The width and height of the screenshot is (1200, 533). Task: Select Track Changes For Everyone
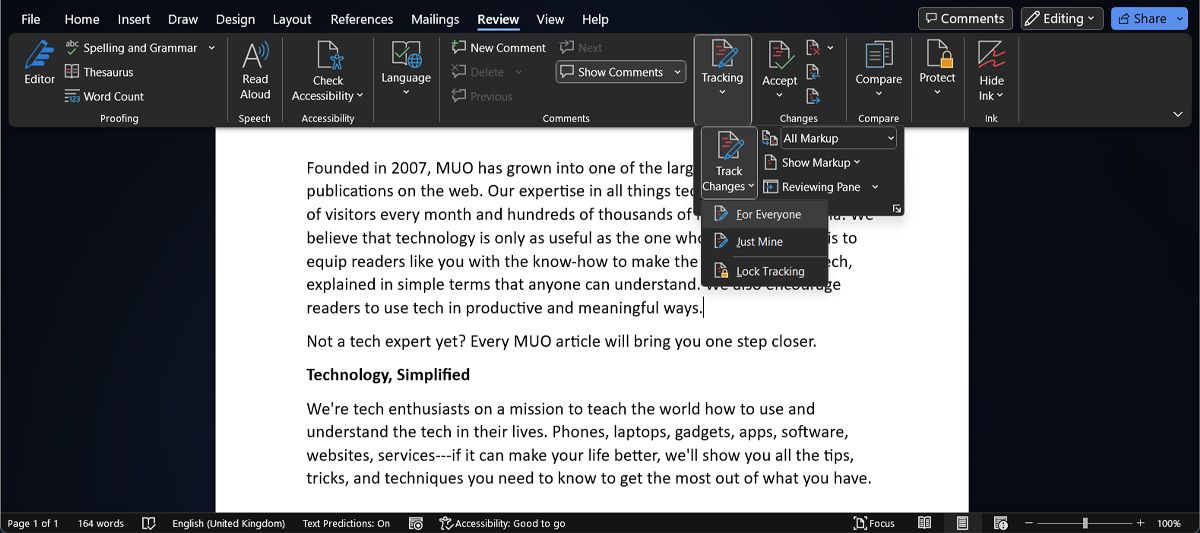(x=765, y=214)
